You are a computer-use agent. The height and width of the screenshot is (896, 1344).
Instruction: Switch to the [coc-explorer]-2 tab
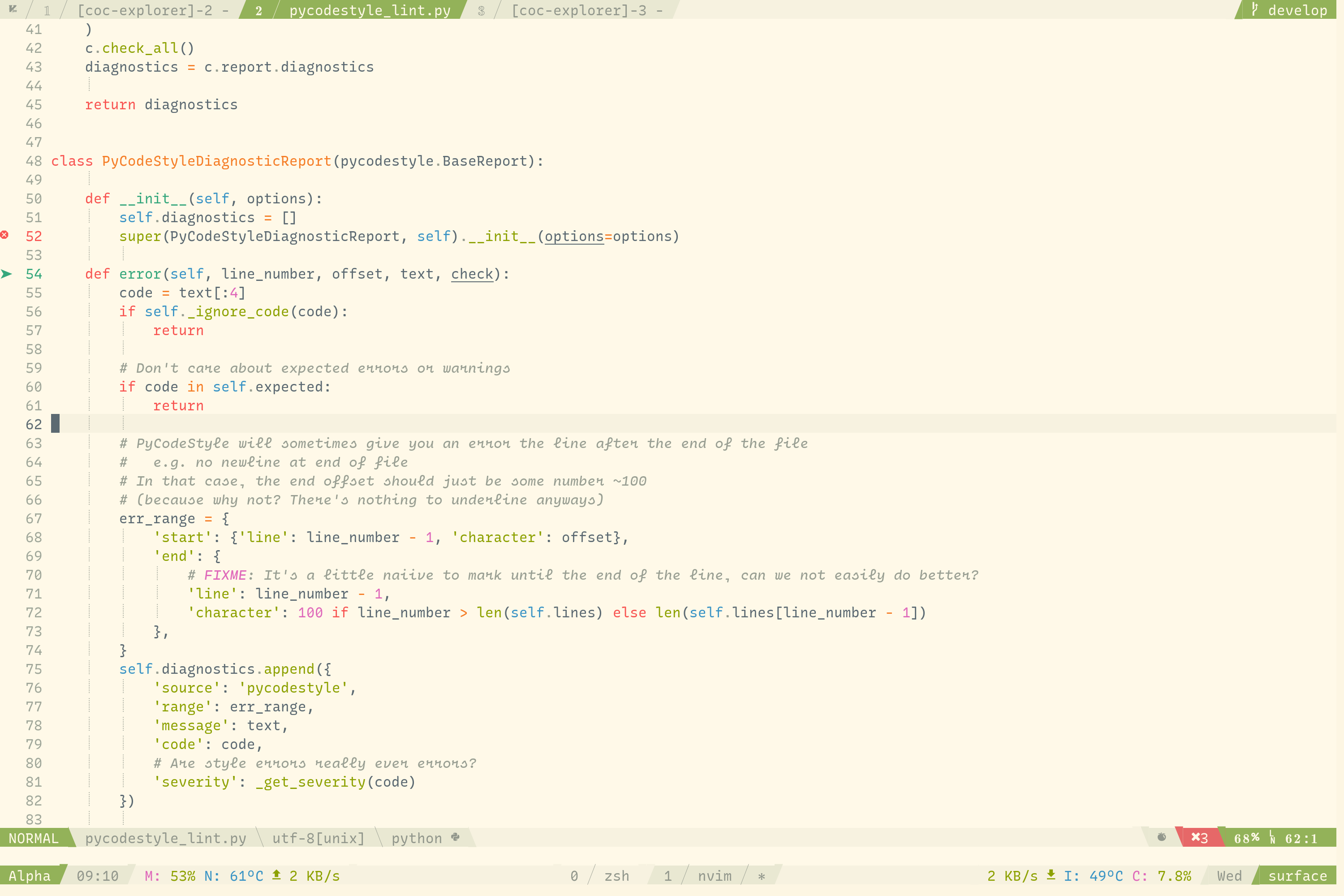[145, 10]
